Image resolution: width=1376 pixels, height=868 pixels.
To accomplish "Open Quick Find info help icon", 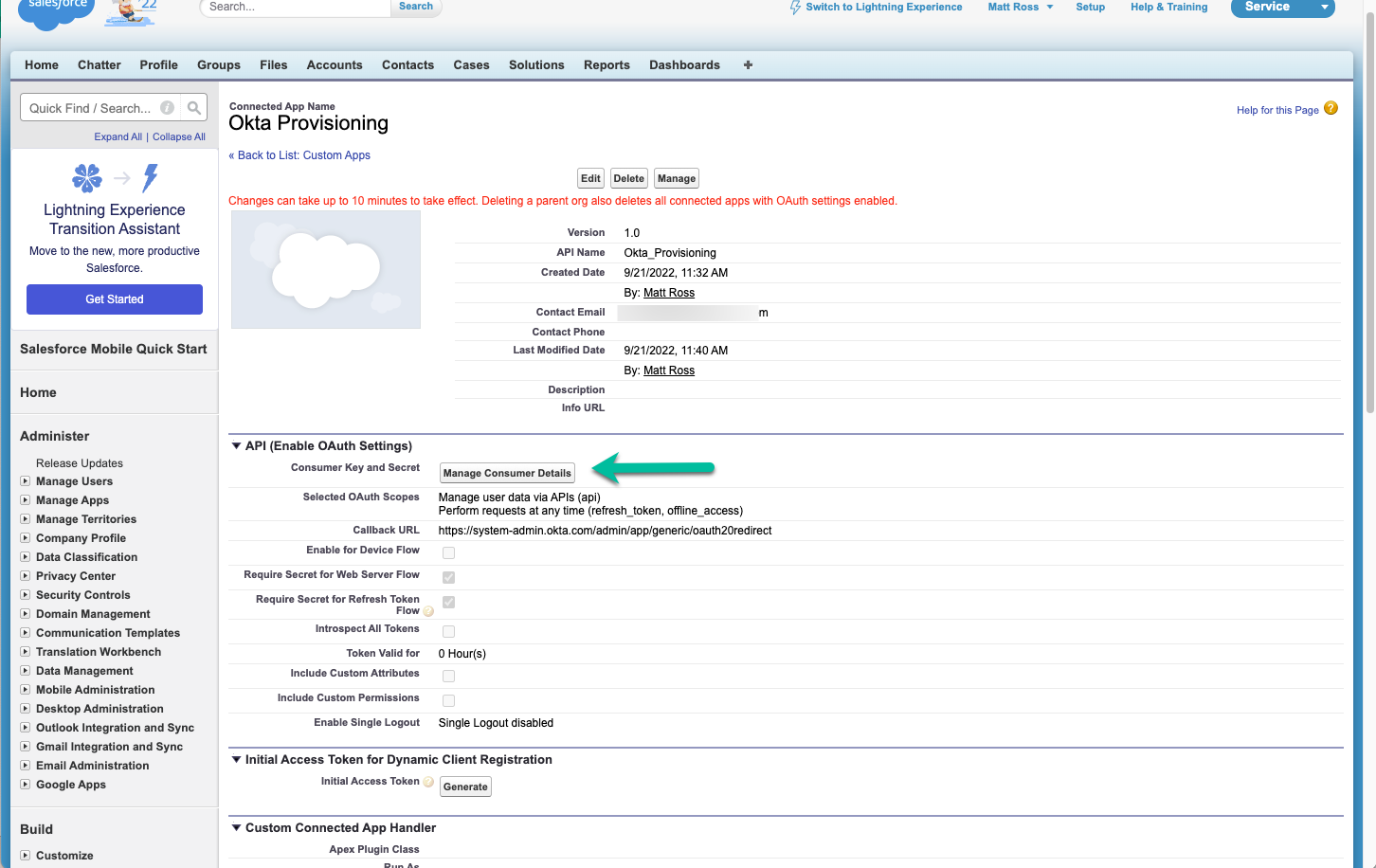I will click(168, 108).
